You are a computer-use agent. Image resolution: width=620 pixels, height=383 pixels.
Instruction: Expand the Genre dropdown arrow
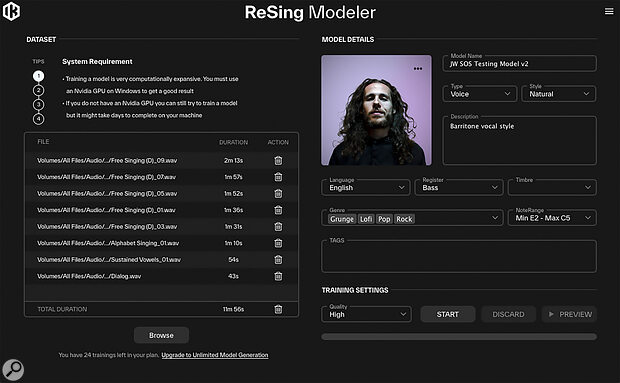pyautogui.click(x=495, y=218)
